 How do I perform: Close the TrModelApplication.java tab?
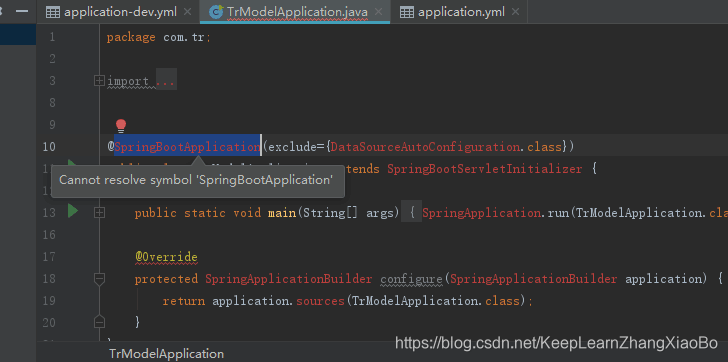pos(378,12)
